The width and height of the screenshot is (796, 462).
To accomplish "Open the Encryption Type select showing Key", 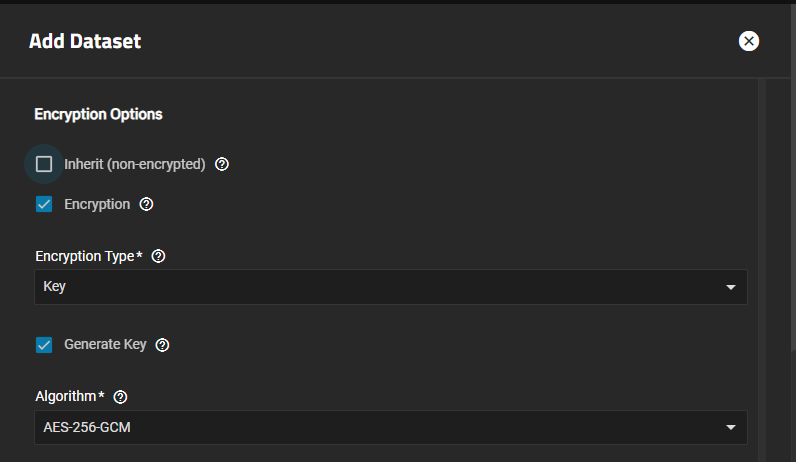I will point(380,287).
